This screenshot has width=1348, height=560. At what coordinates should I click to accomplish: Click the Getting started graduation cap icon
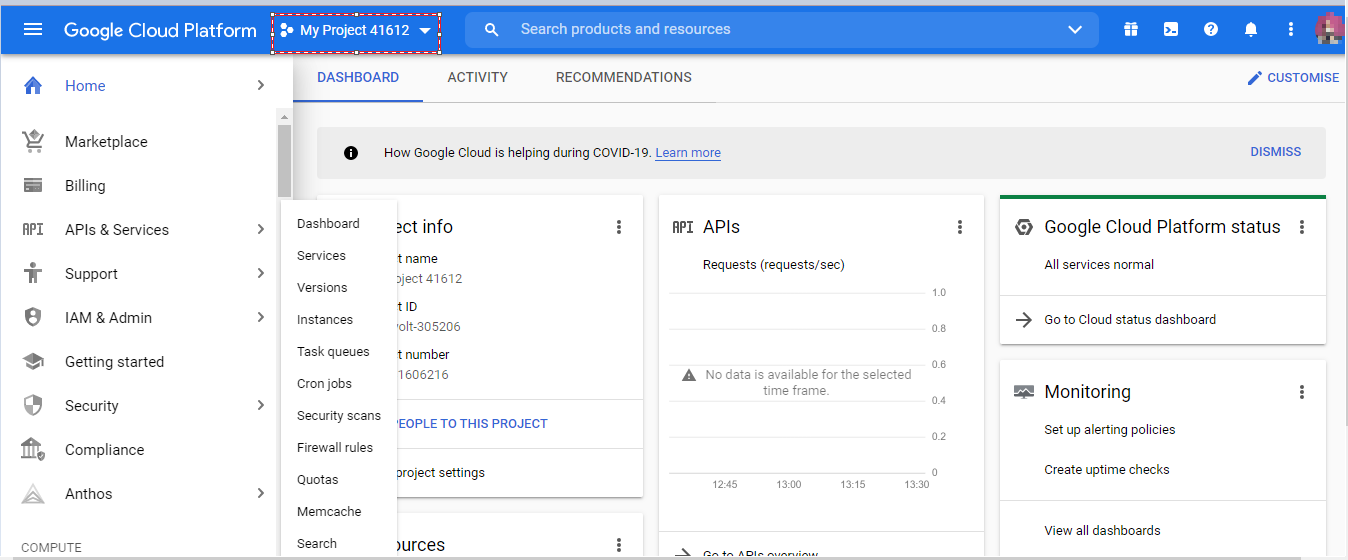33,362
